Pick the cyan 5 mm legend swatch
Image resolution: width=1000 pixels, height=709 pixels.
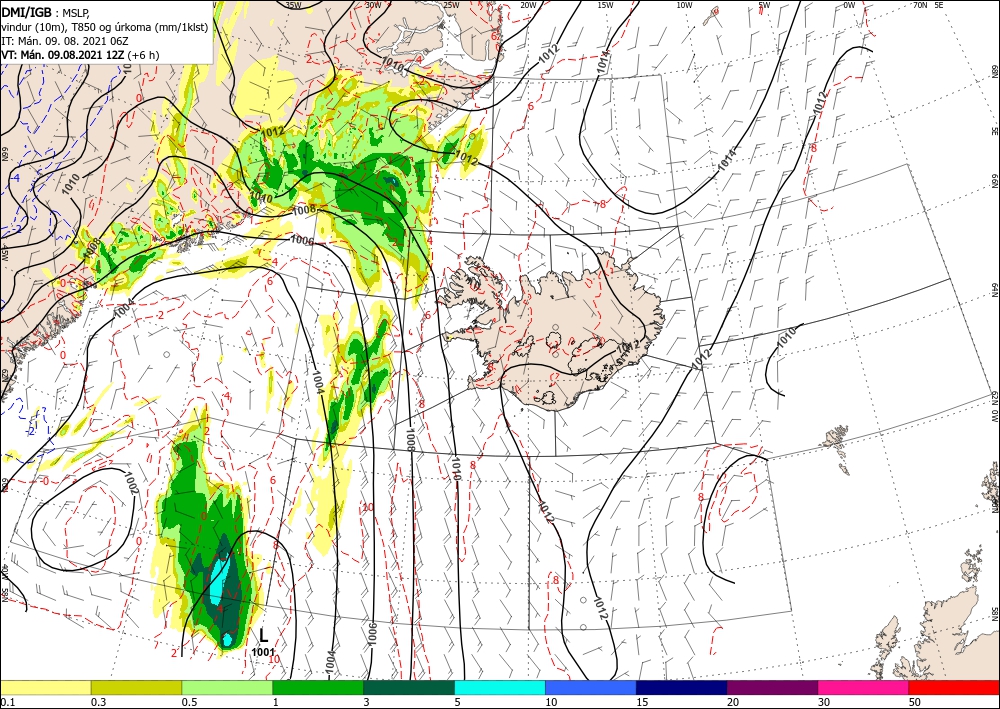coord(500,687)
